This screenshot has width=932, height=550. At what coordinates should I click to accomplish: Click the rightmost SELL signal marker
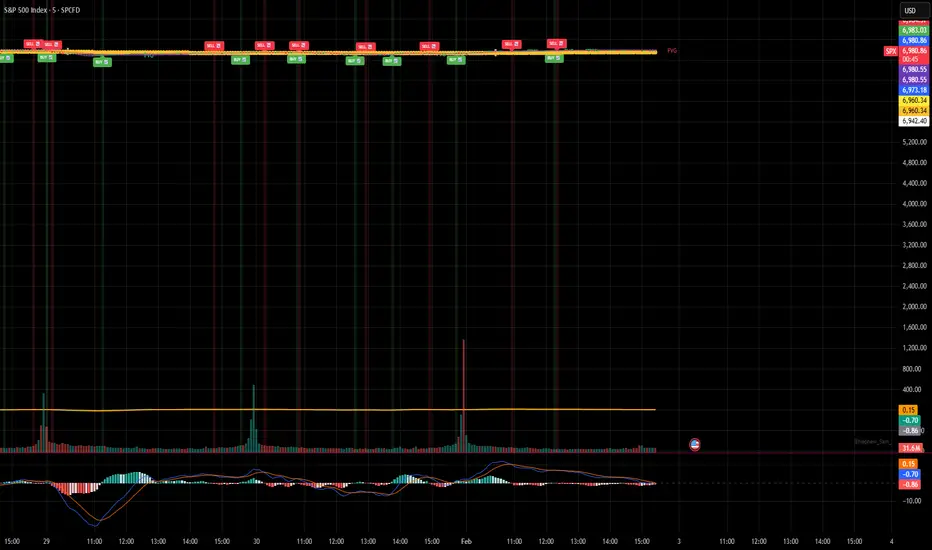coord(556,43)
